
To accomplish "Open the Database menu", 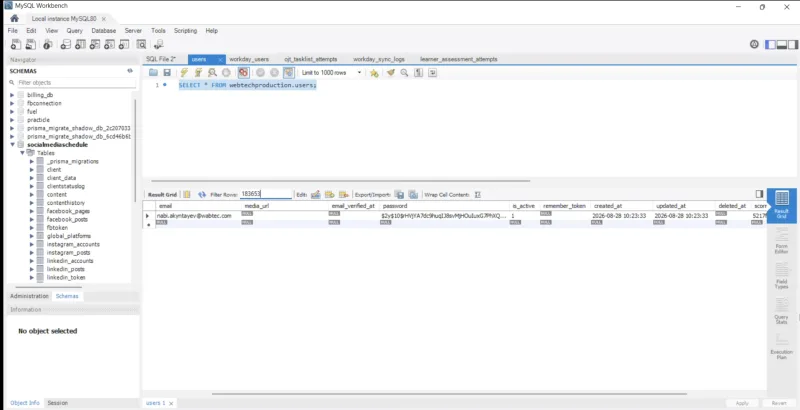I will tap(104, 31).
